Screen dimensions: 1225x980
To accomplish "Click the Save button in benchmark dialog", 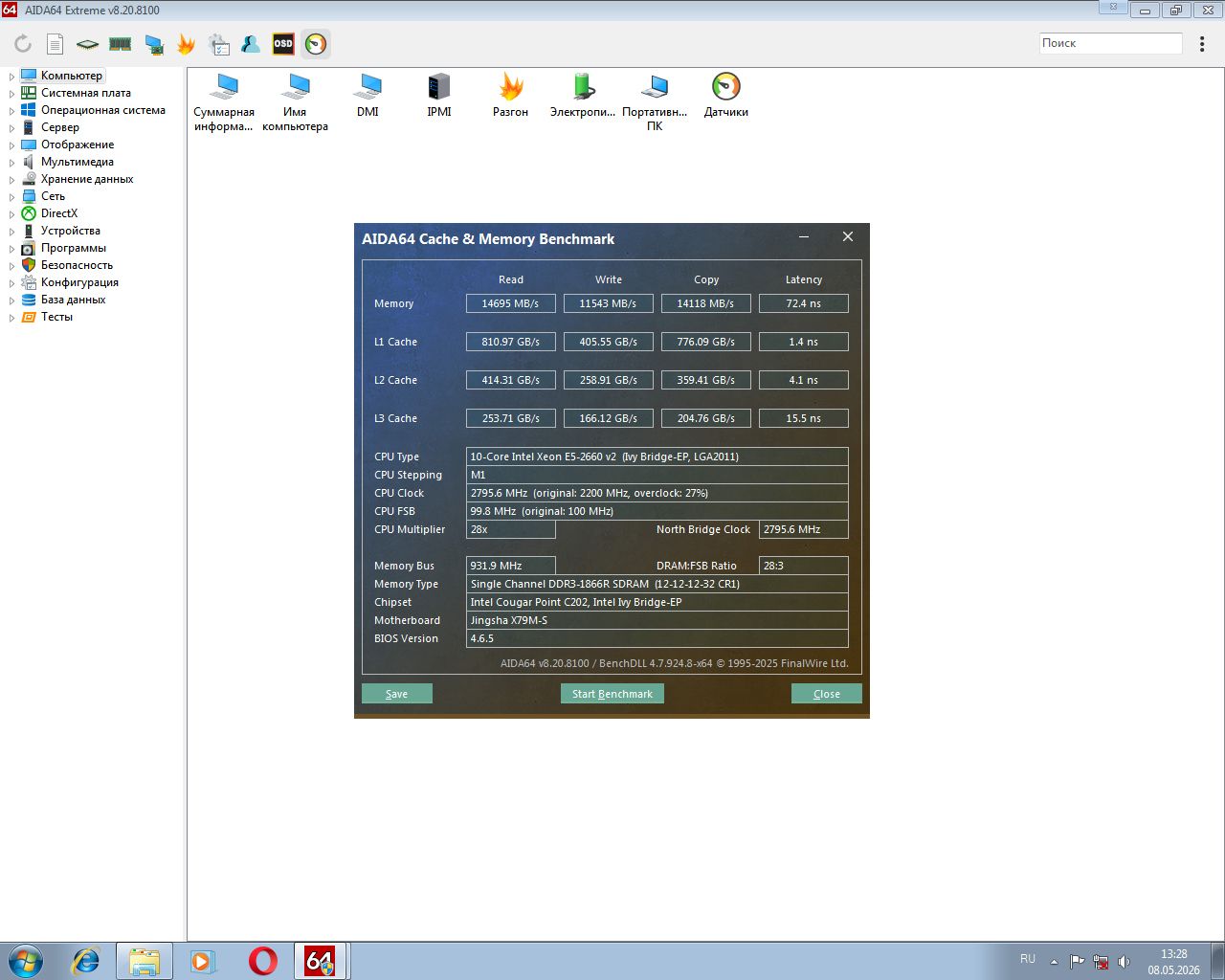I will pos(397,694).
